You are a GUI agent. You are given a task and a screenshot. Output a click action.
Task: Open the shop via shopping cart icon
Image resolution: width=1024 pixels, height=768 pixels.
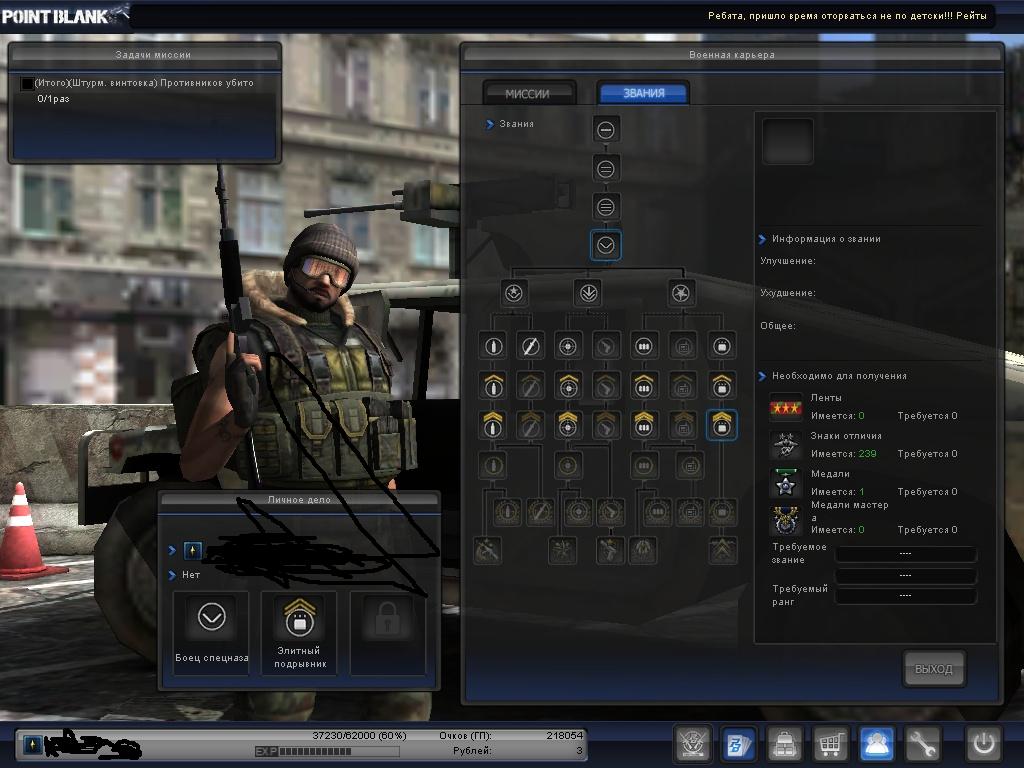point(829,744)
